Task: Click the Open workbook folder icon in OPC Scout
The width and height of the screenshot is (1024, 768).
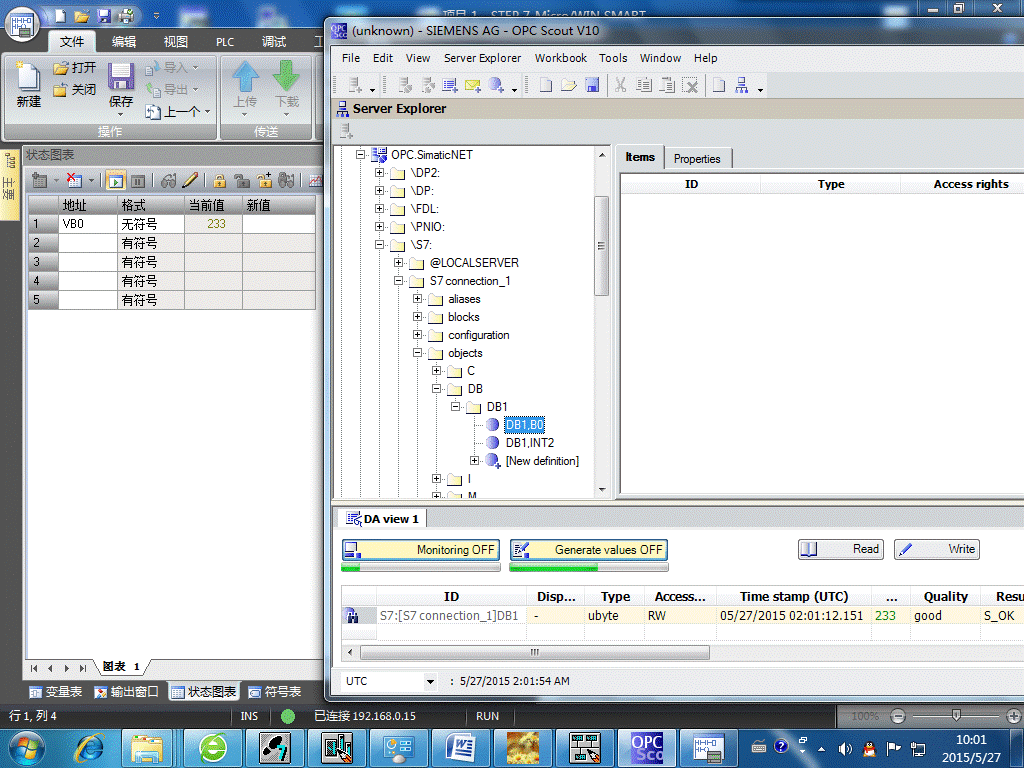Action: point(569,85)
